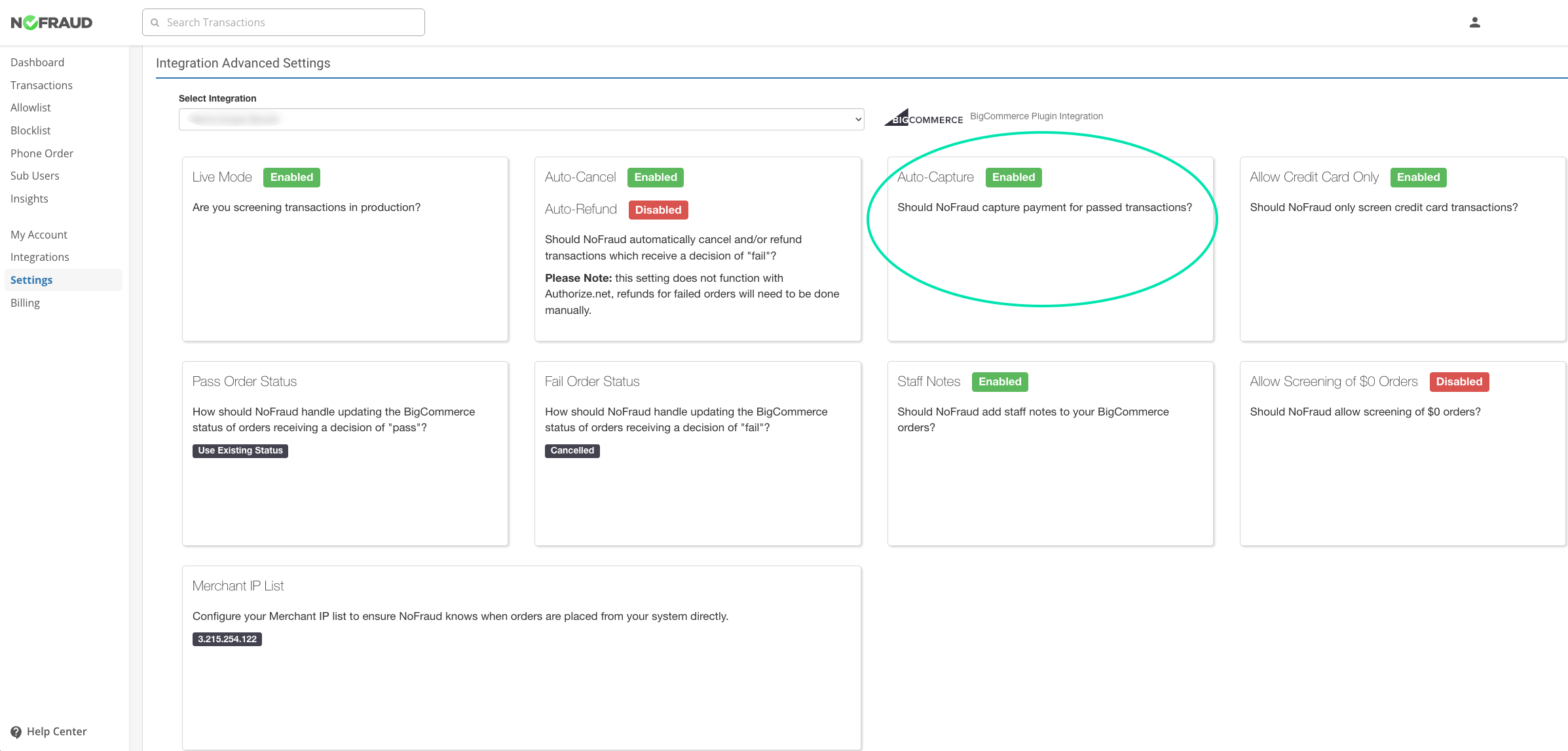
Task: Open the Integrations menu entry
Action: pos(40,257)
